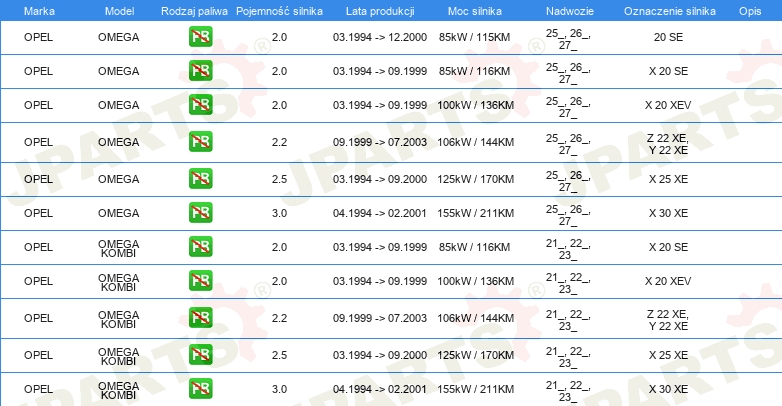
Task: Select 125kW / 170KM in the Omega sedan row
Action: (x=475, y=179)
